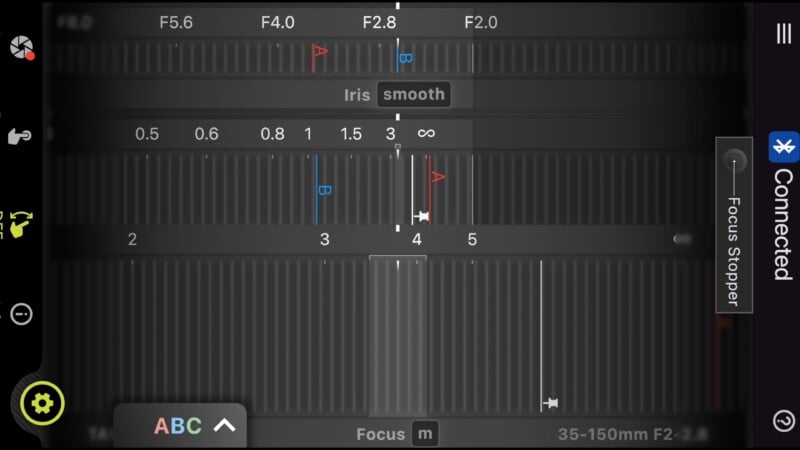Tap the iris aperture icon in sidebar
The width and height of the screenshot is (800, 450).
click(20, 47)
